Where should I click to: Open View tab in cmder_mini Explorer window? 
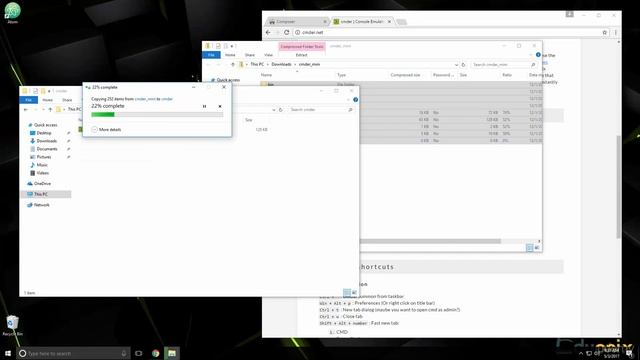pyautogui.click(x=269, y=55)
